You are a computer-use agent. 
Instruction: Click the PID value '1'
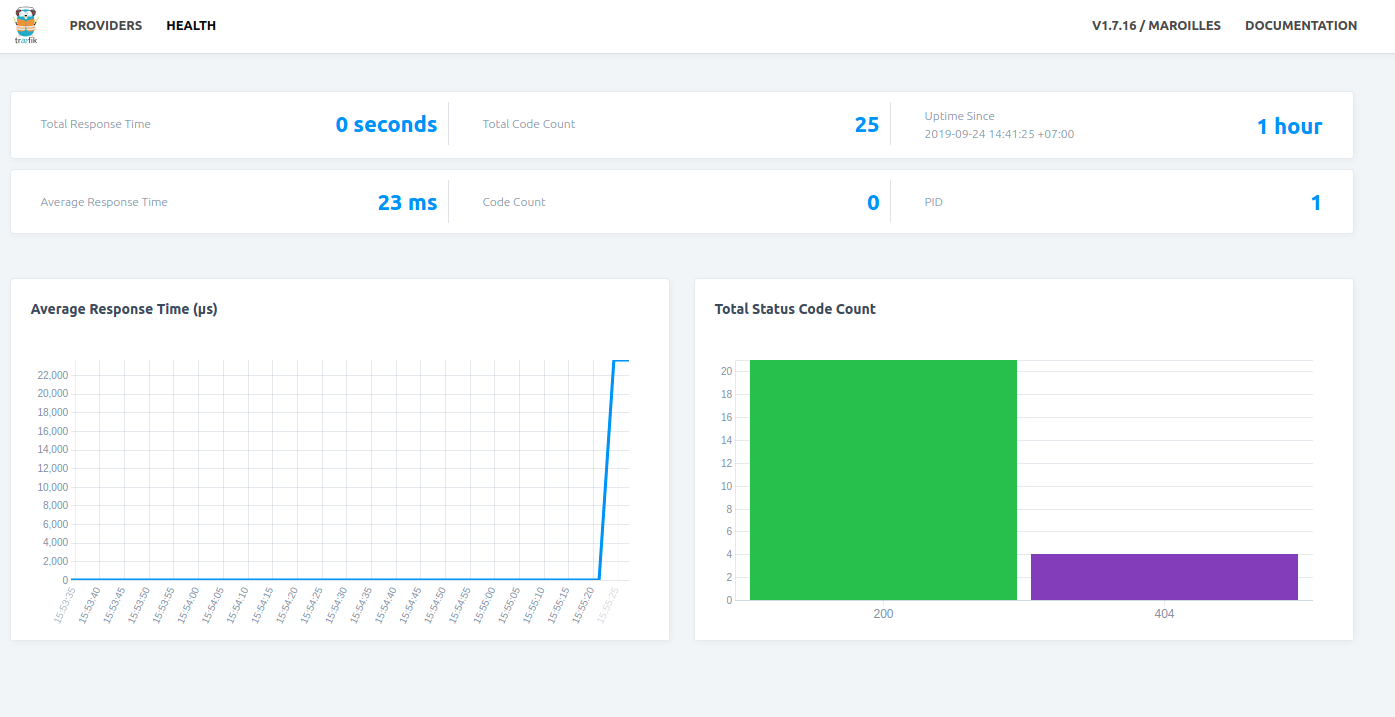pyautogui.click(x=1316, y=203)
